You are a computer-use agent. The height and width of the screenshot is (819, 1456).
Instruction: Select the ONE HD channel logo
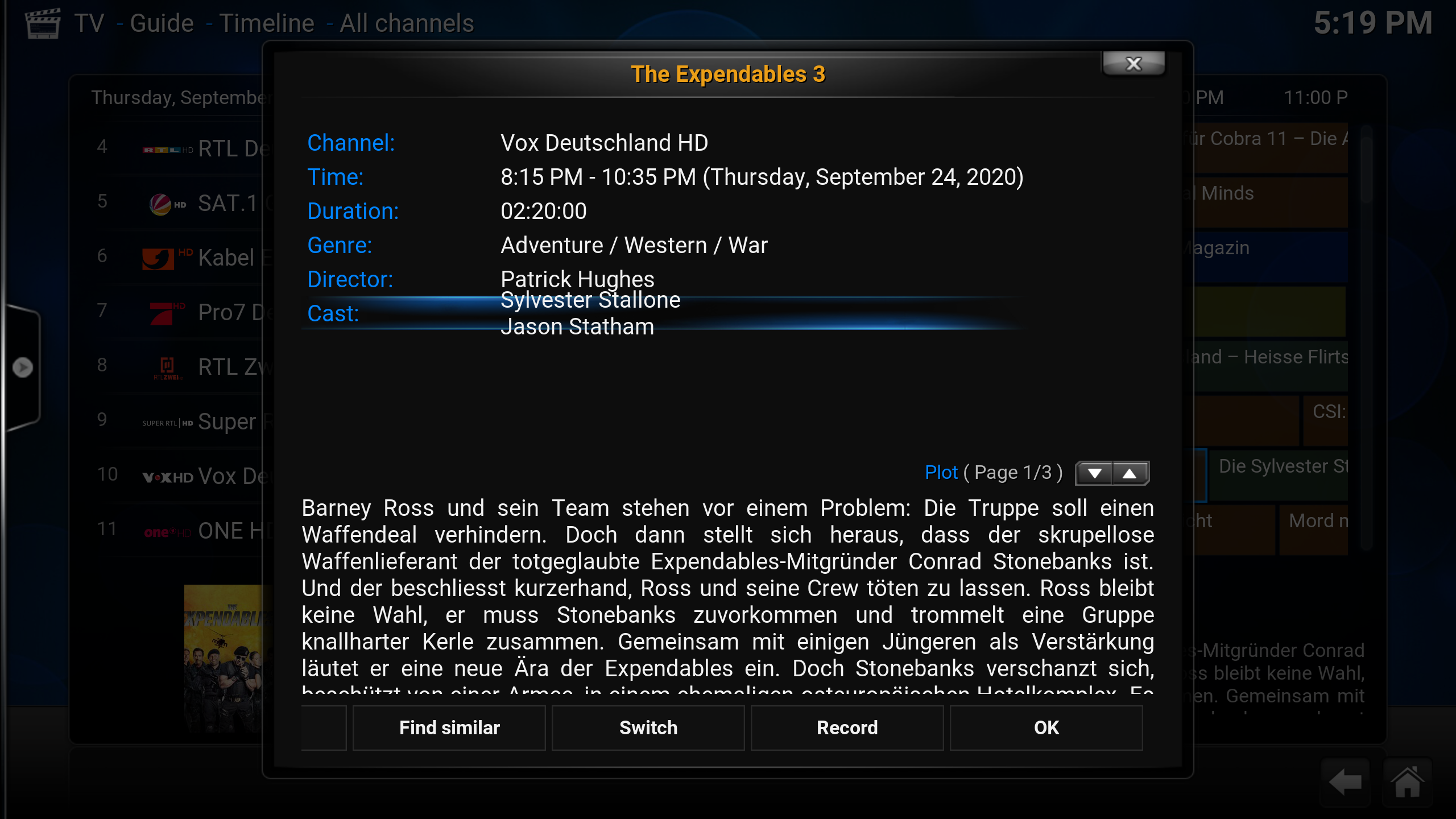point(168,532)
